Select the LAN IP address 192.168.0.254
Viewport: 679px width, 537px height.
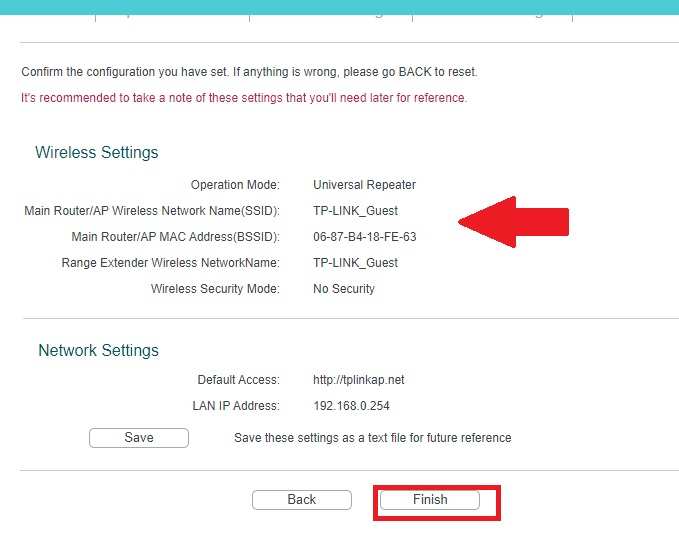351,406
